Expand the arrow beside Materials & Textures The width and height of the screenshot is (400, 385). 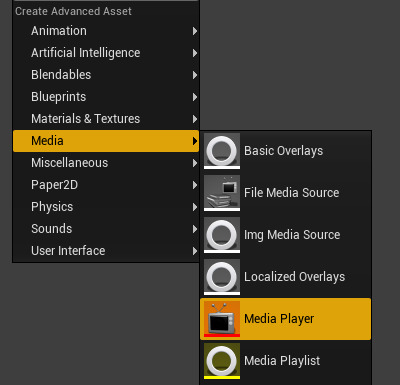[195, 119]
